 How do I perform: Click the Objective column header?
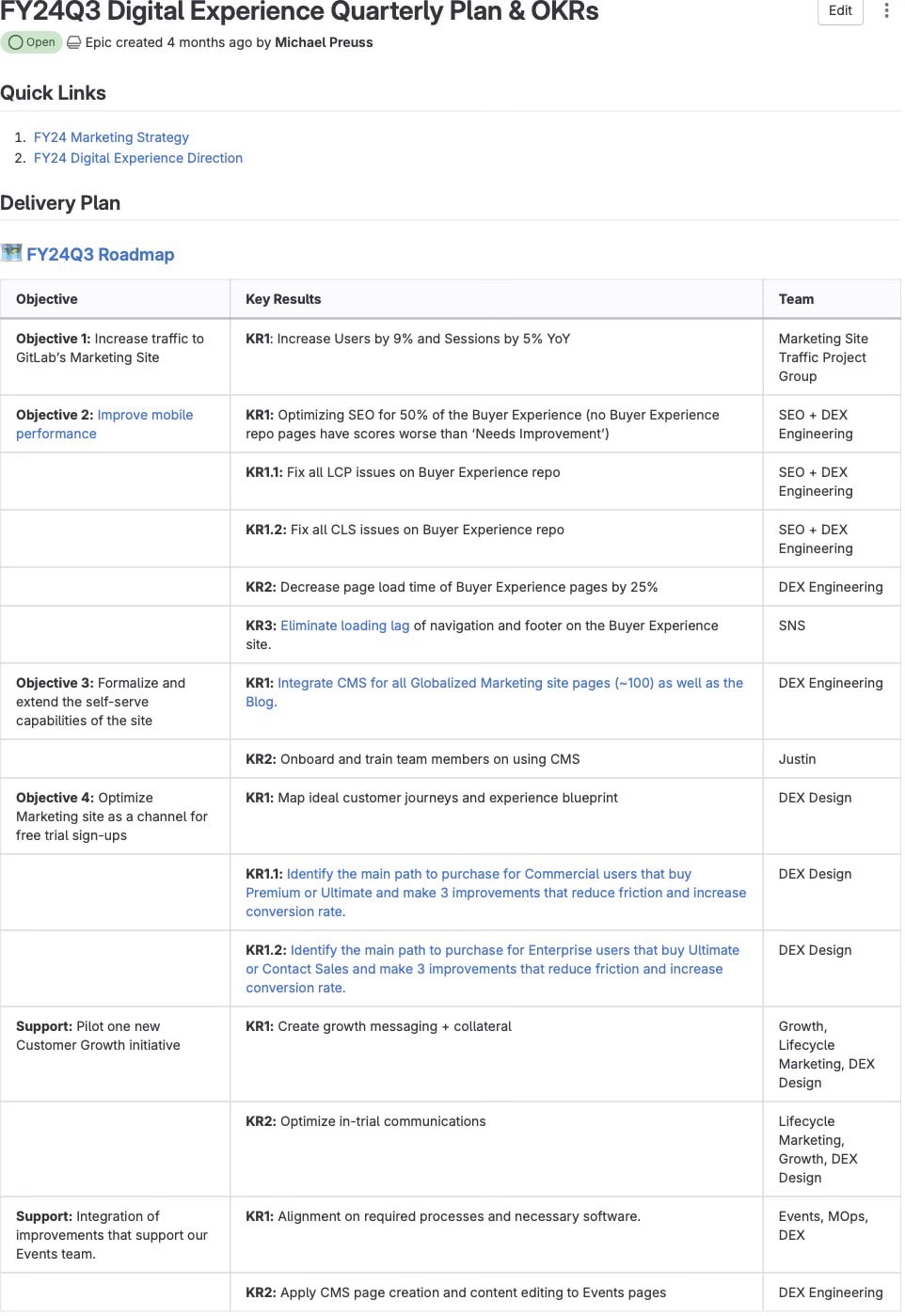click(47, 299)
